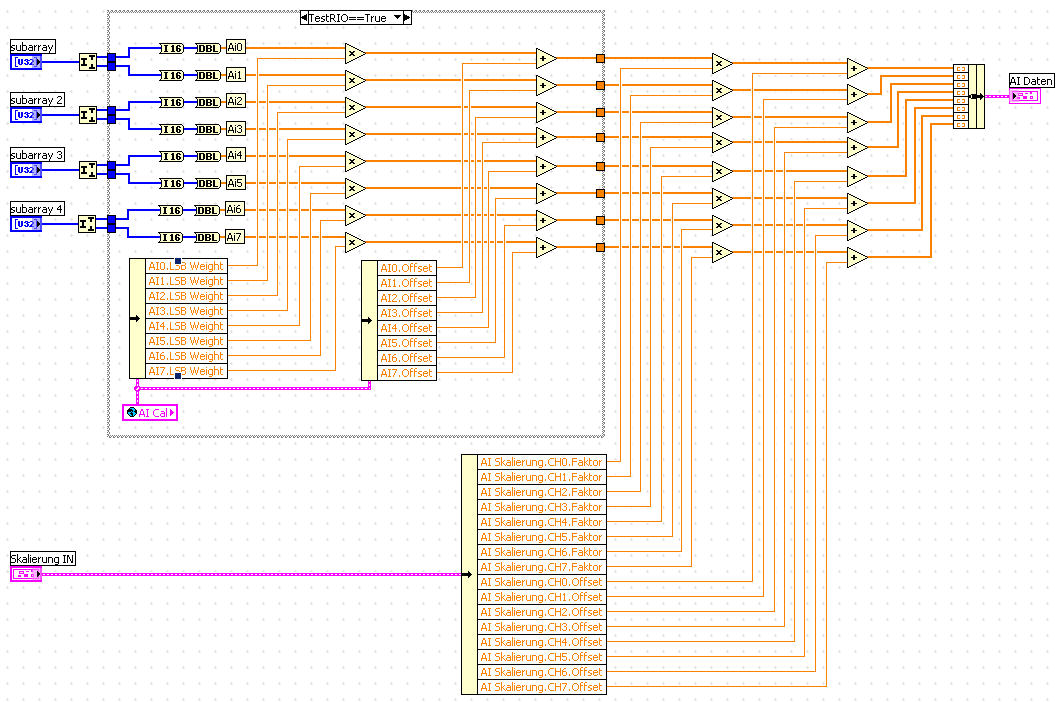Click the split number node after subarray 4
Screen dimensions: 1062x702
(88, 224)
